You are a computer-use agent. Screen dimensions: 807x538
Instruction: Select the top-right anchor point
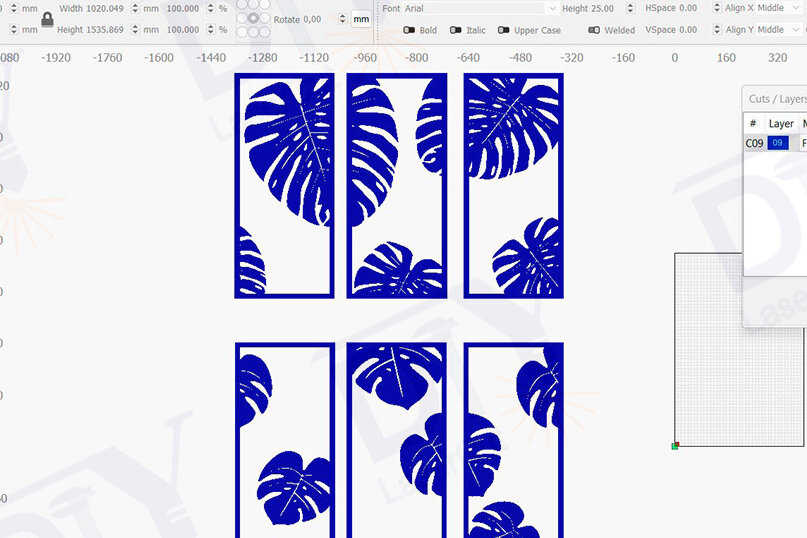click(266, 5)
